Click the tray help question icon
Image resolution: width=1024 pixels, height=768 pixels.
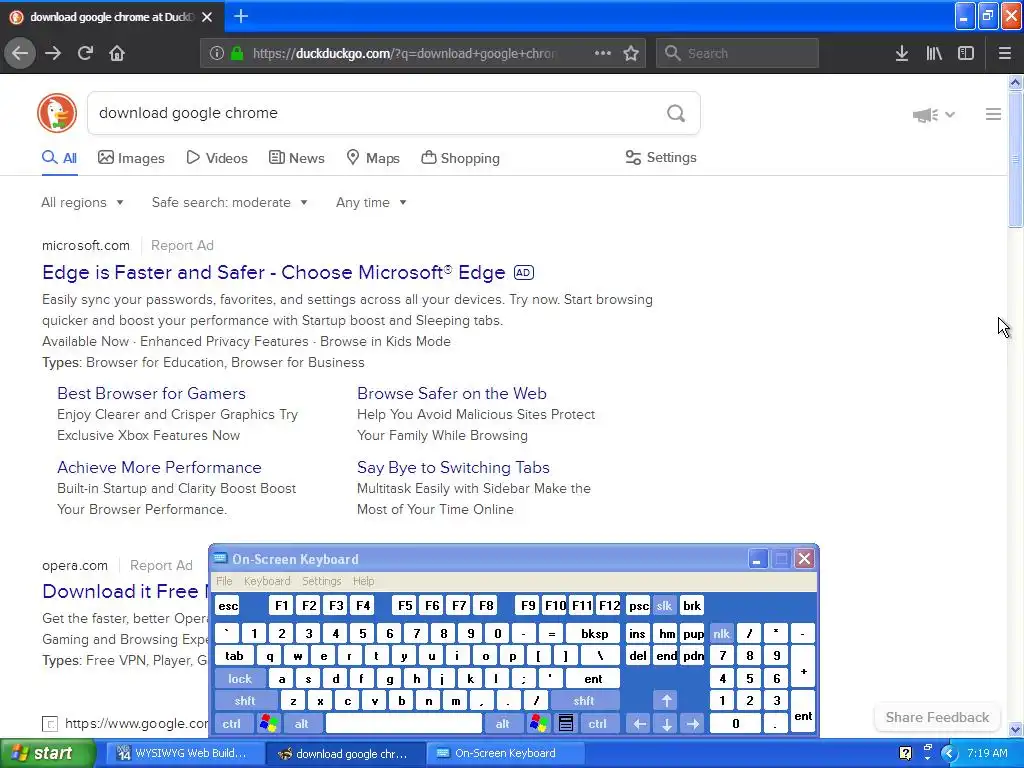pos(905,753)
